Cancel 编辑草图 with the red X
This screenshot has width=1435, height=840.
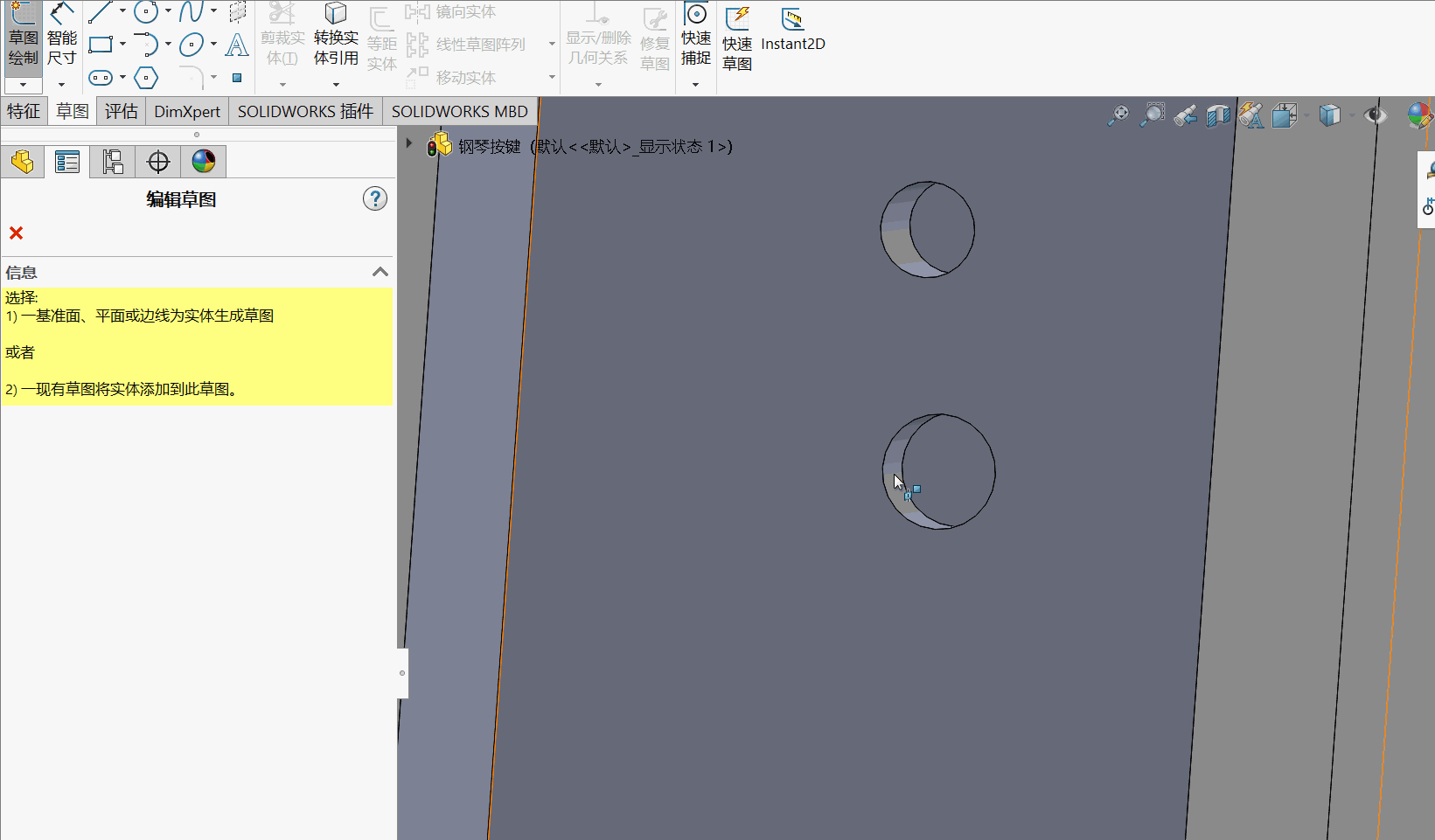[x=16, y=233]
